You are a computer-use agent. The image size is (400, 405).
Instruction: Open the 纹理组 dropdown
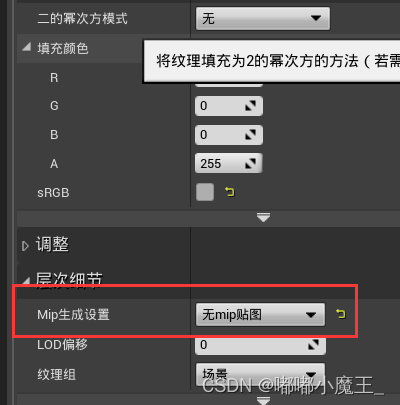click(x=260, y=375)
